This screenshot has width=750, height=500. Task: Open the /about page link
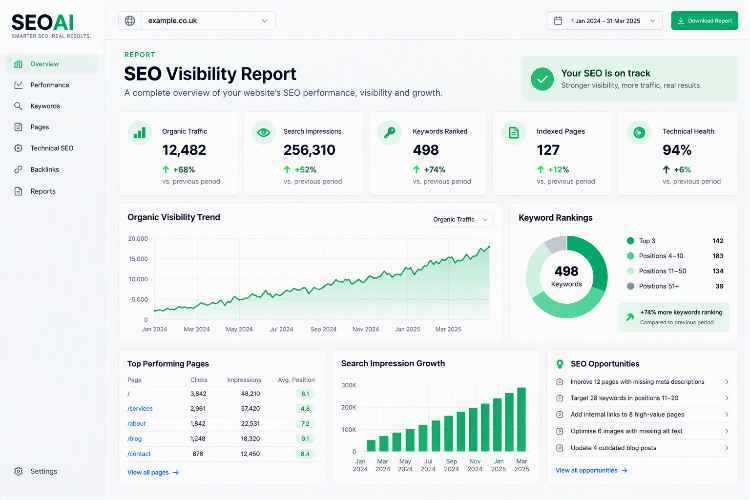(x=136, y=424)
